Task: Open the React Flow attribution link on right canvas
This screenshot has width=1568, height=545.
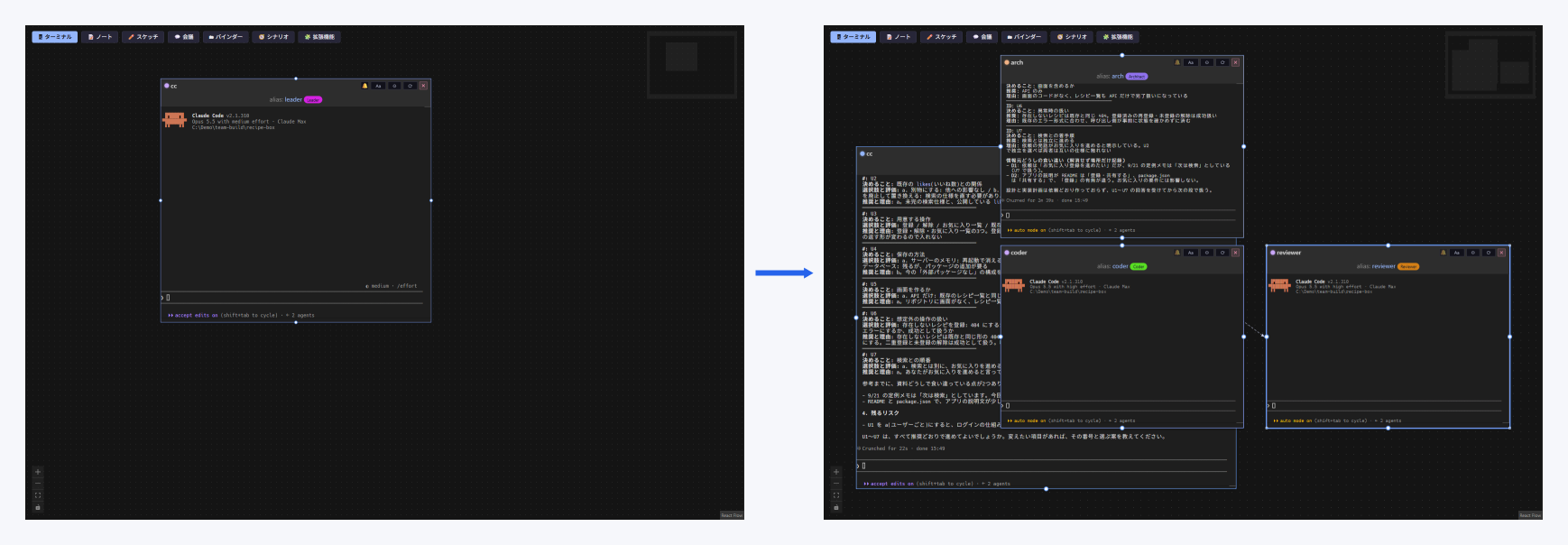Action: click(1530, 515)
